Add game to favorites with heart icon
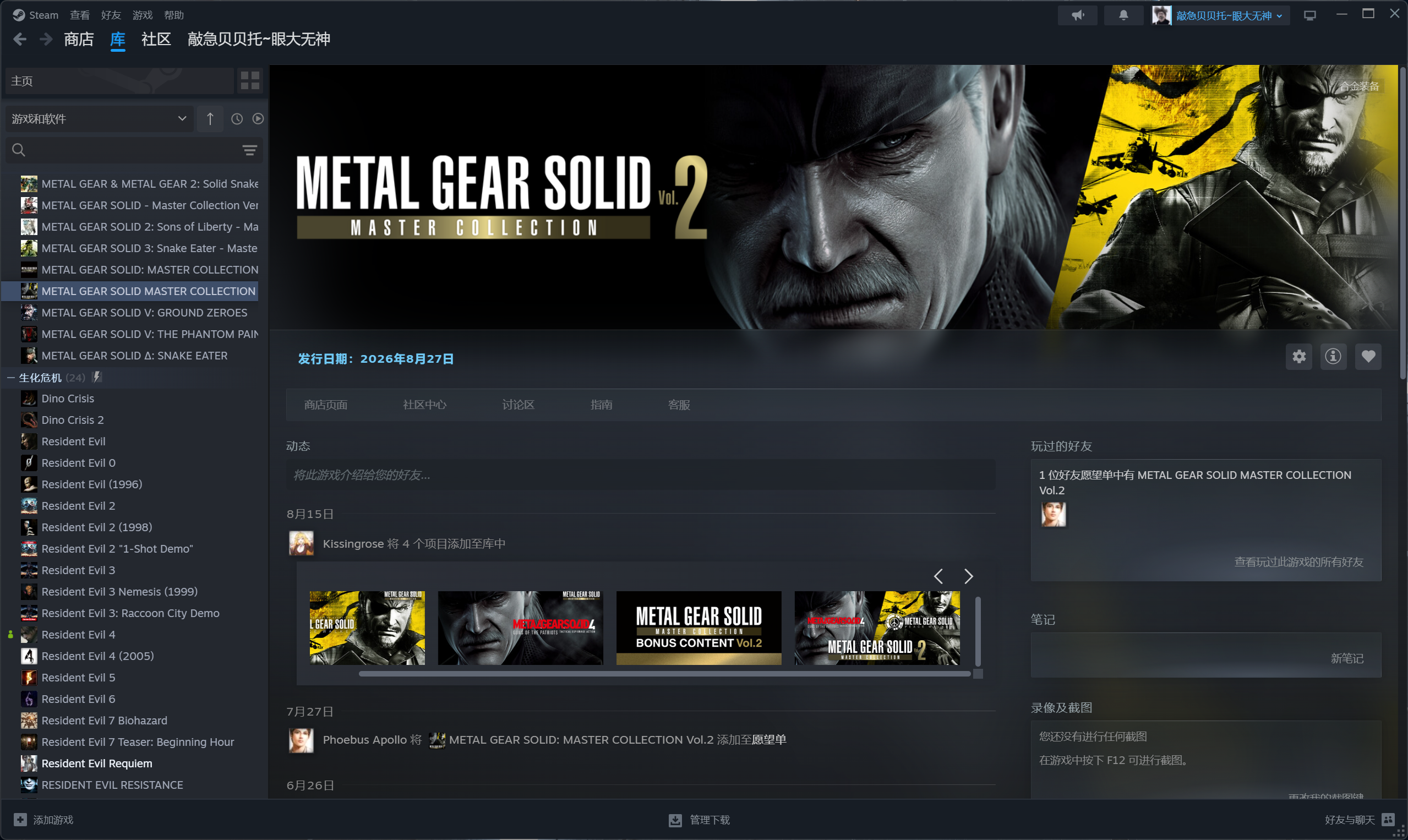1408x840 pixels. 1368,357
